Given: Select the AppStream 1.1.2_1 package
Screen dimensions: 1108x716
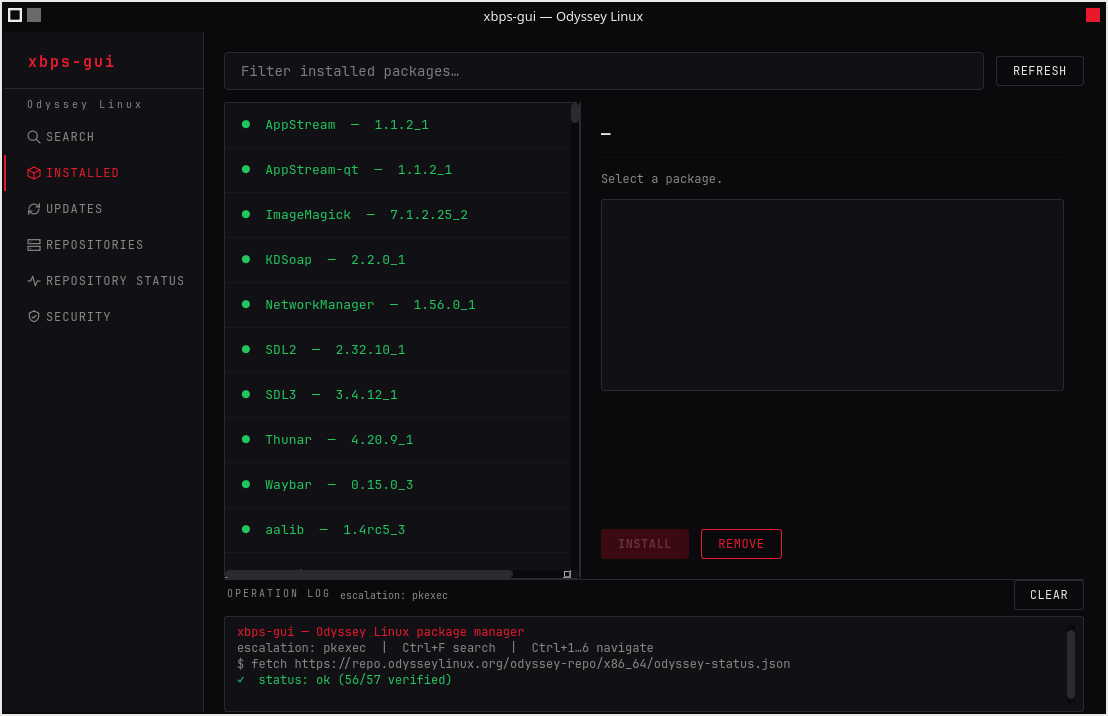Looking at the screenshot, I should tap(398, 125).
